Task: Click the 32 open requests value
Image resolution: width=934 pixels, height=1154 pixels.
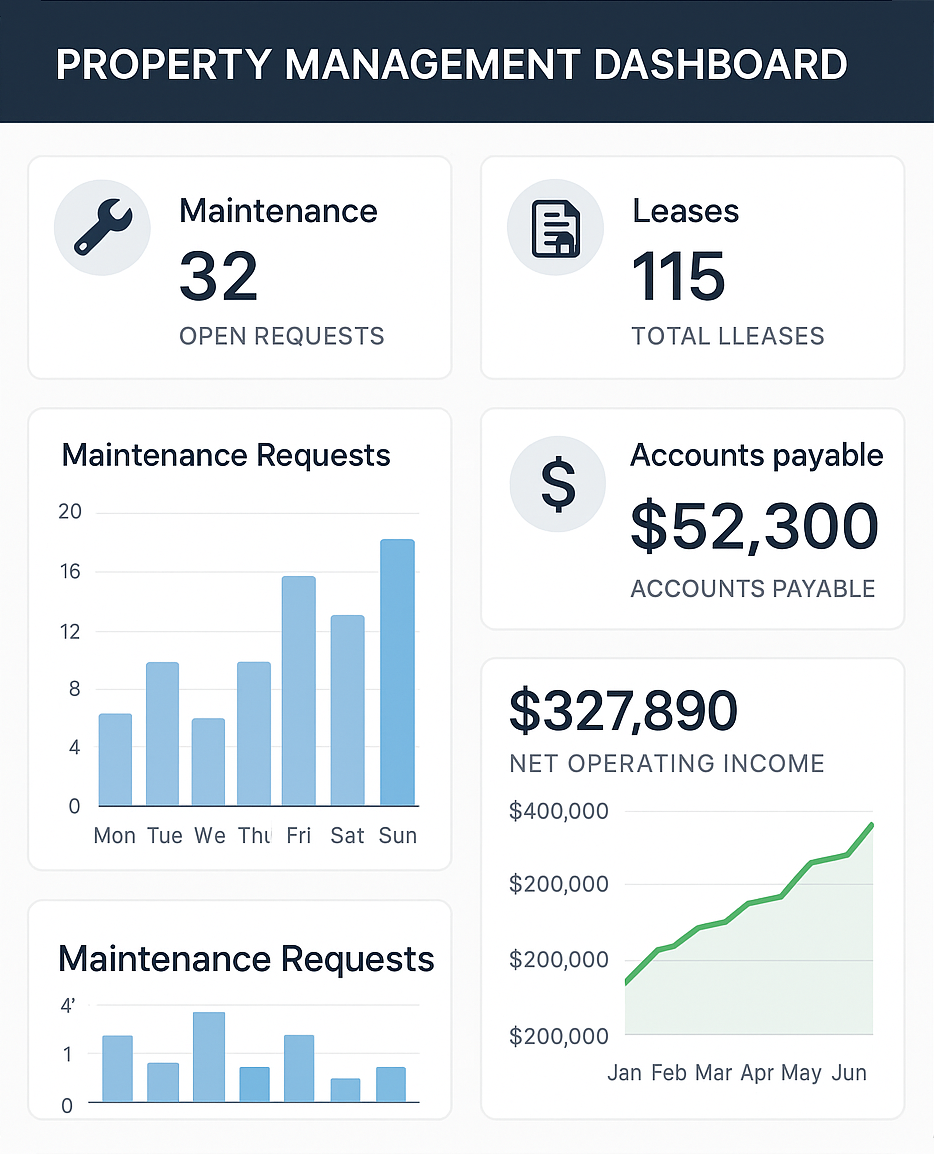Action: [219, 277]
